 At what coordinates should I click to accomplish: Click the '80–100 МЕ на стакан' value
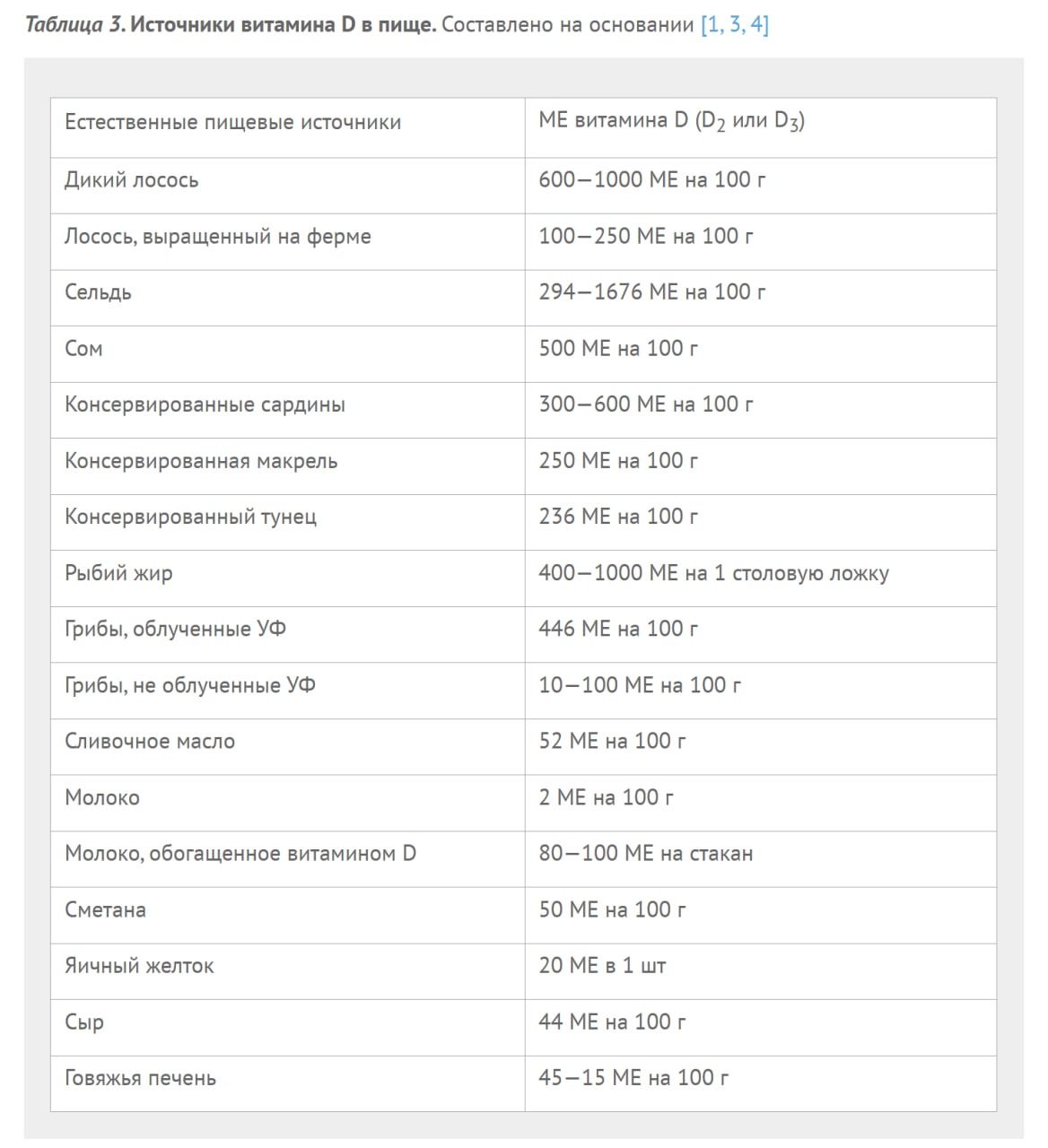click(645, 854)
